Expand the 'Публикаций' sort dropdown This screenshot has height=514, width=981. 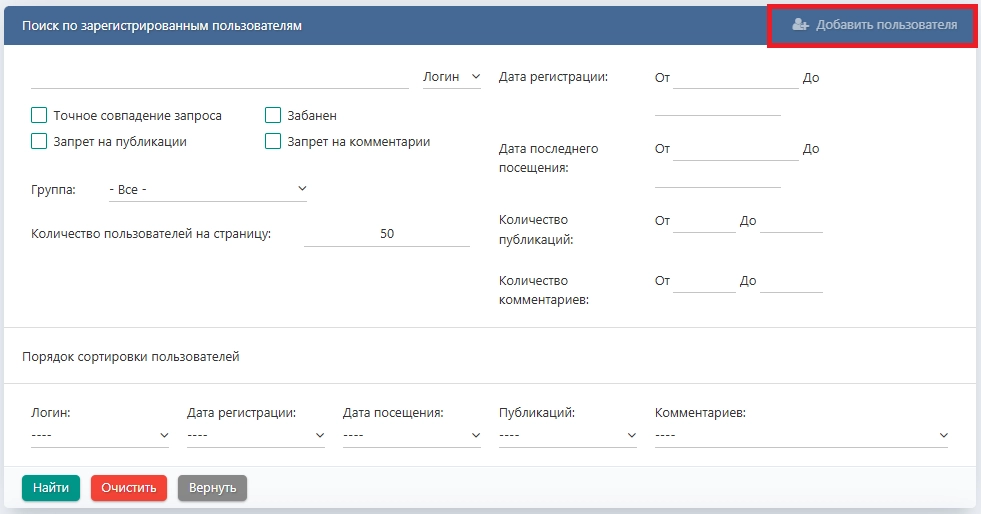point(568,435)
